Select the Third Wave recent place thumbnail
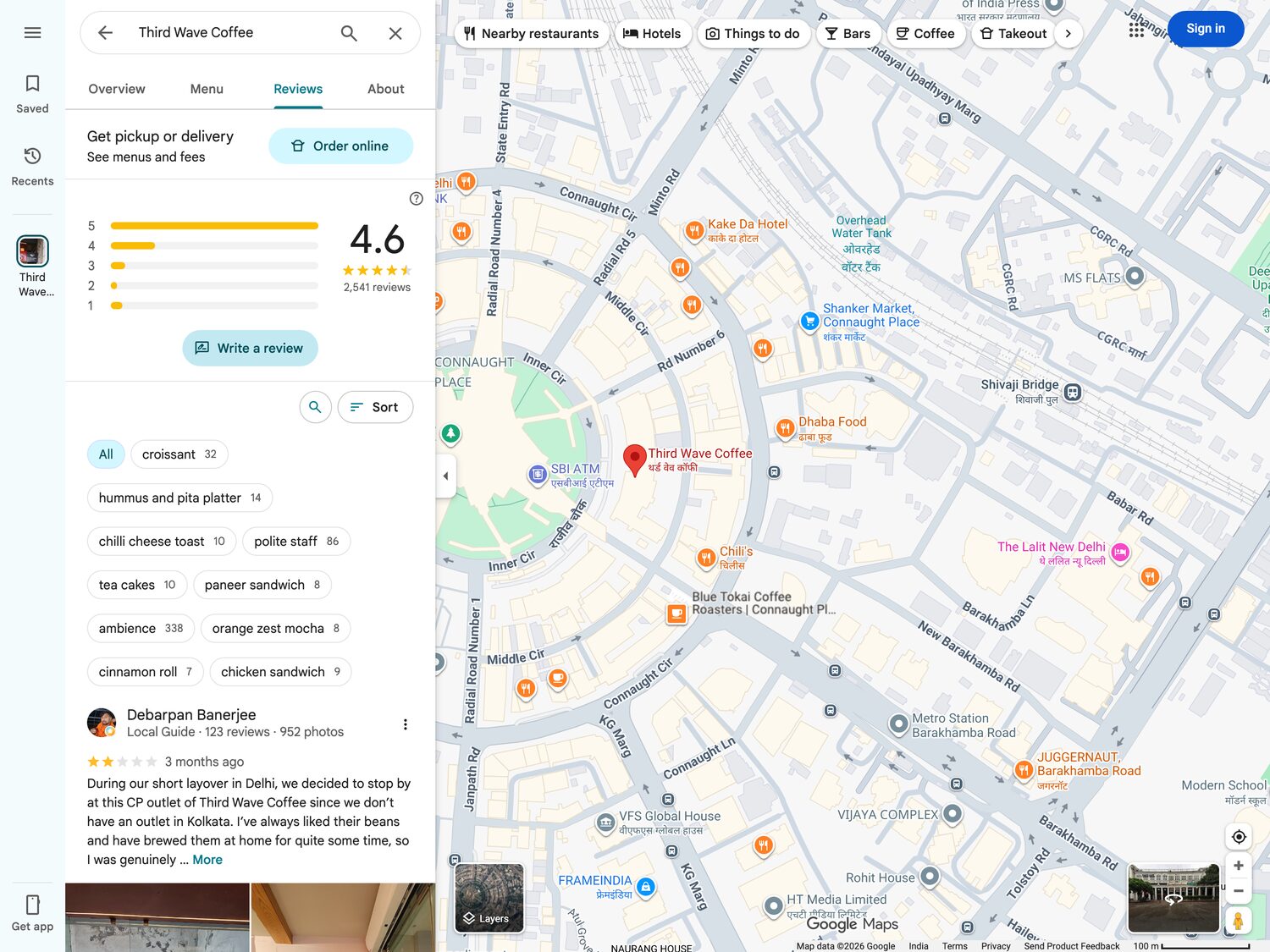Screen dimensions: 1270x952 [x=32, y=251]
